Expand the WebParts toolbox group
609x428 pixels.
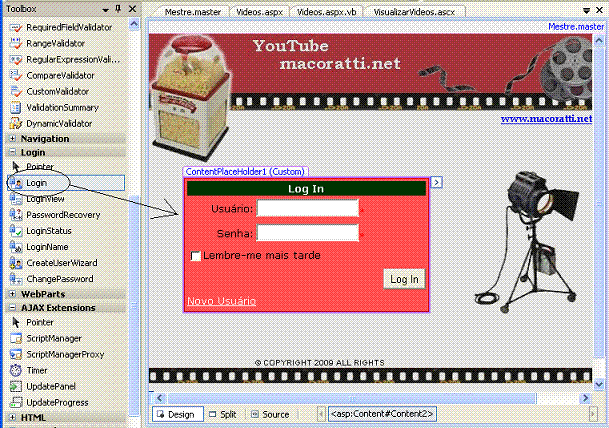[x=12, y=294]
